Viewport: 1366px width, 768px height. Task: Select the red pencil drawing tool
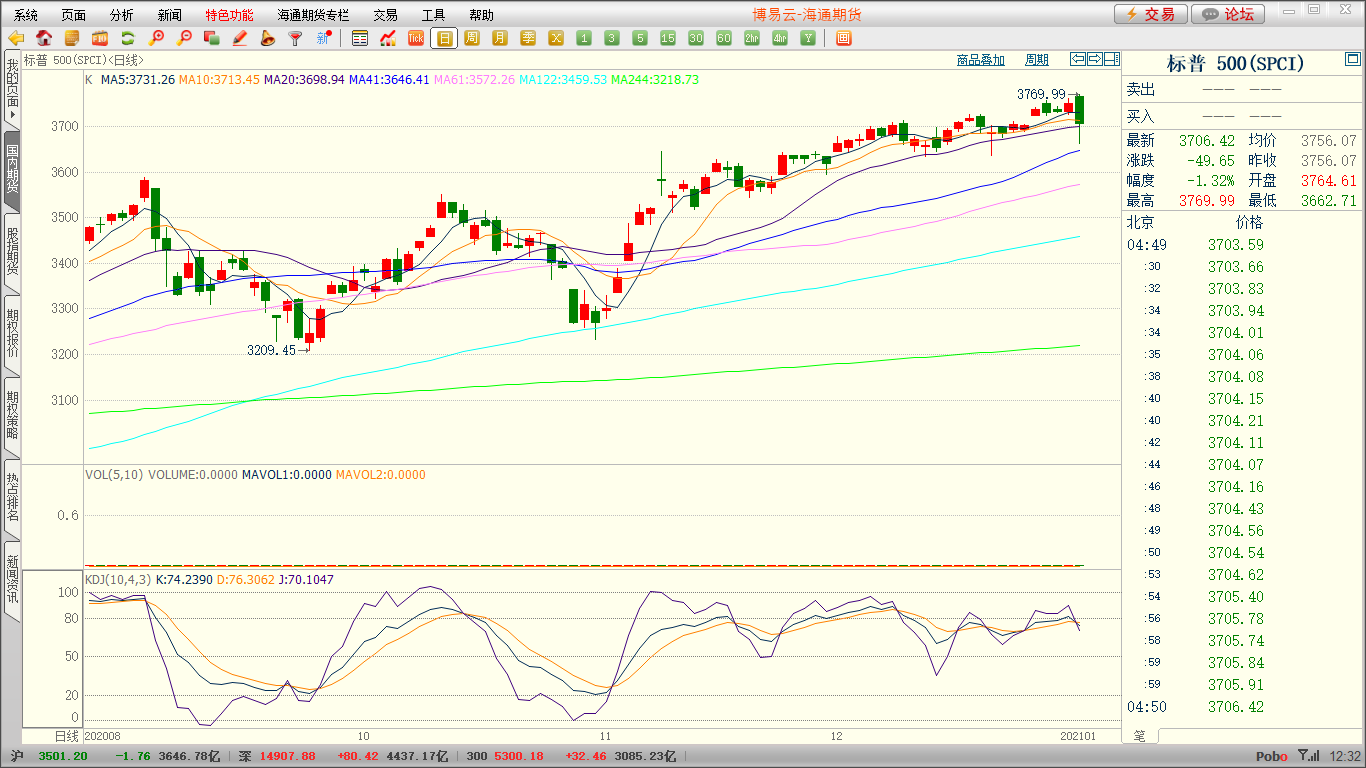coord(240,39)
